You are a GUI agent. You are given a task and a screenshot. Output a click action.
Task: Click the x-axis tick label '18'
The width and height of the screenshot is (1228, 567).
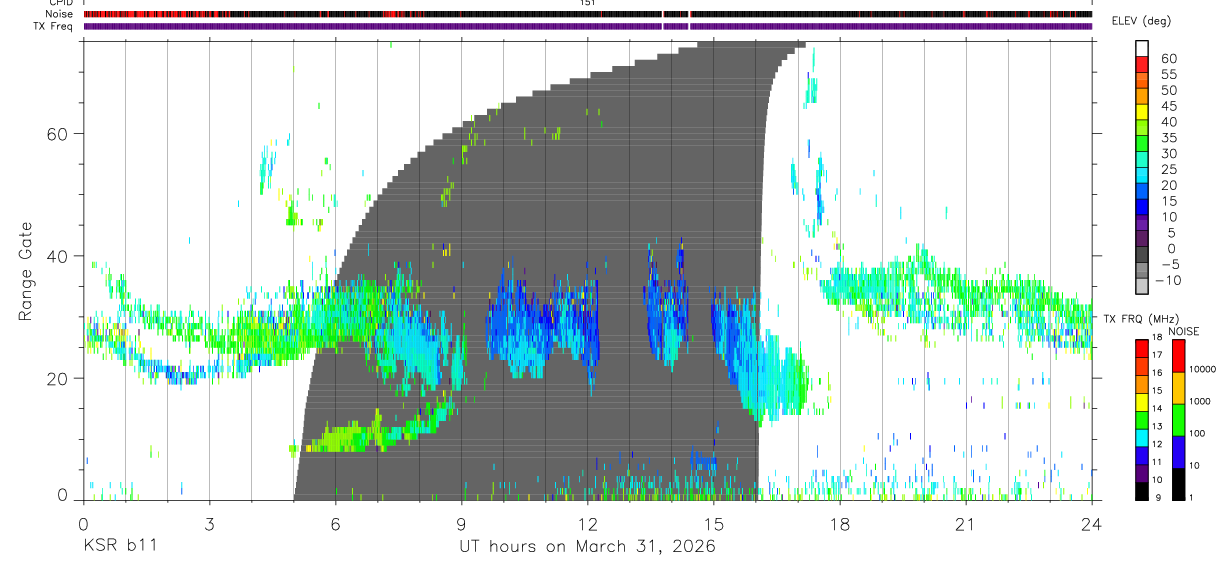(839, 524)
